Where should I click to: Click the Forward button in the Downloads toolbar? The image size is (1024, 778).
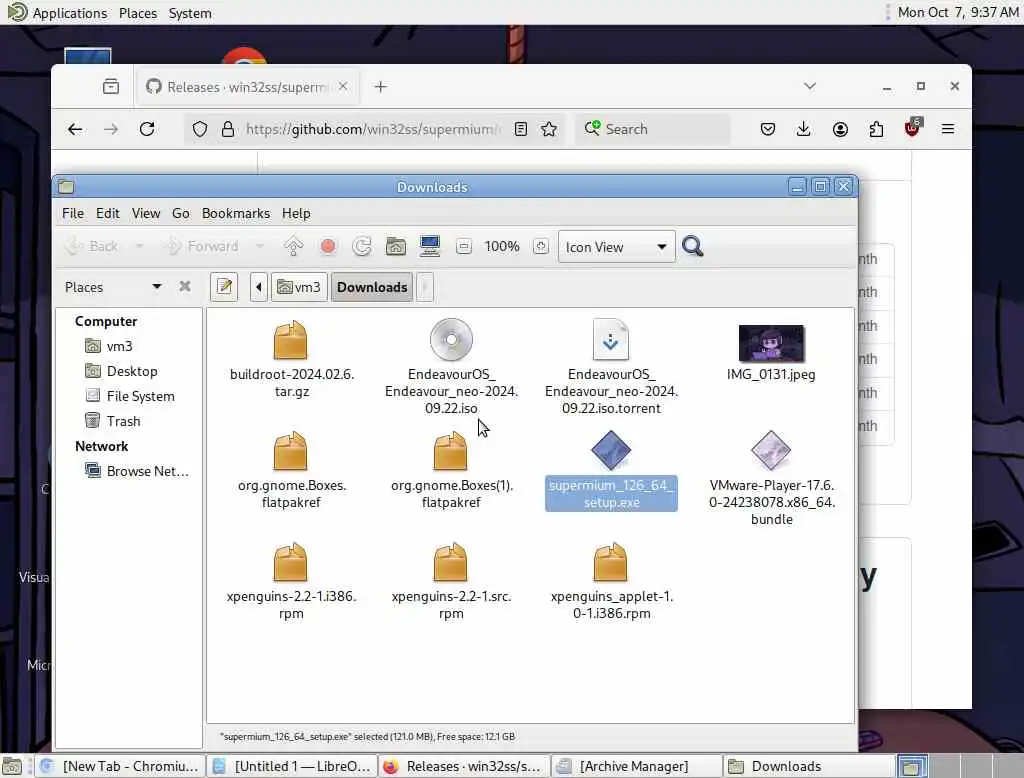pos(201,246)
